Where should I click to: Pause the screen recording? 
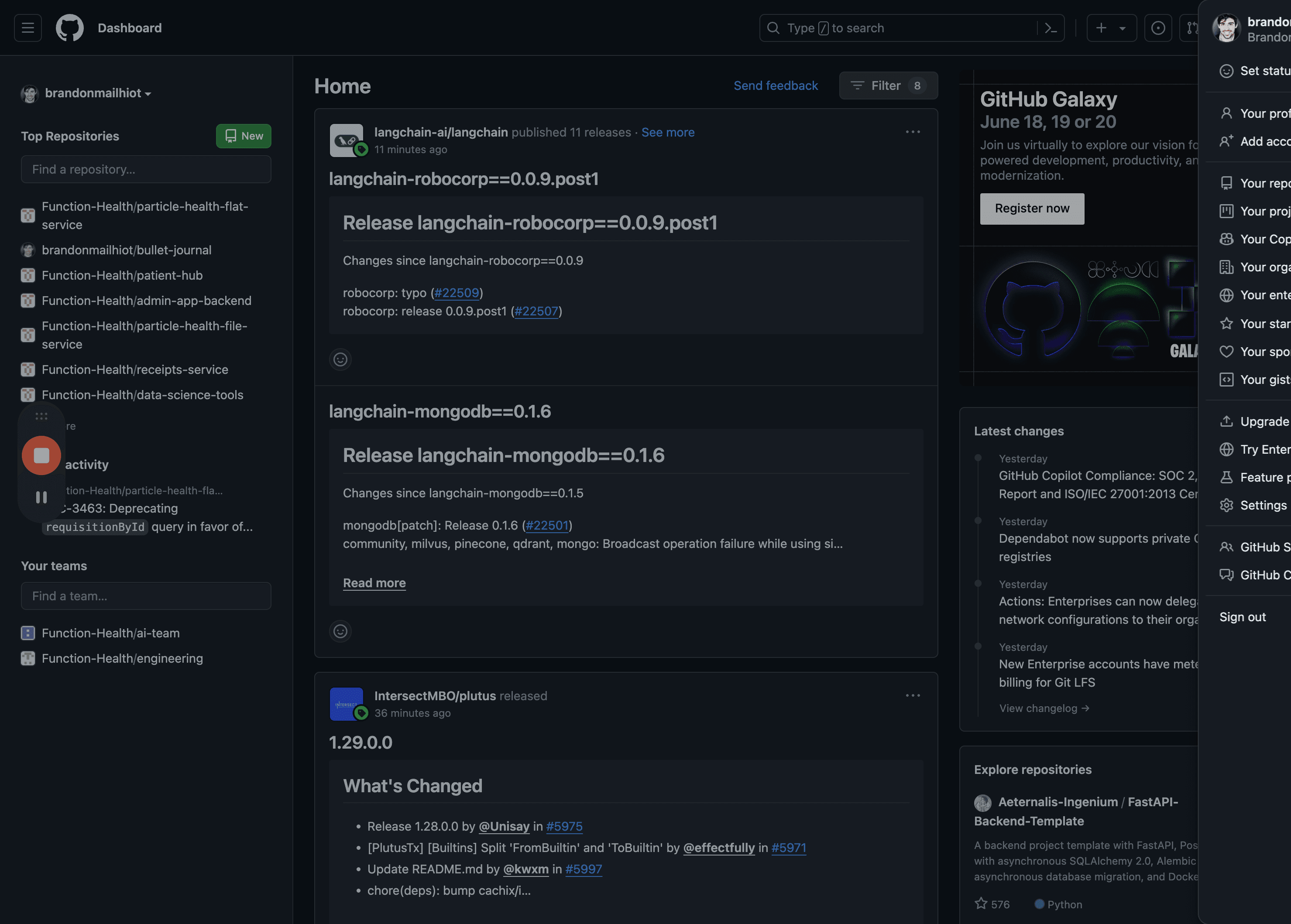click(x=41, y=497)
